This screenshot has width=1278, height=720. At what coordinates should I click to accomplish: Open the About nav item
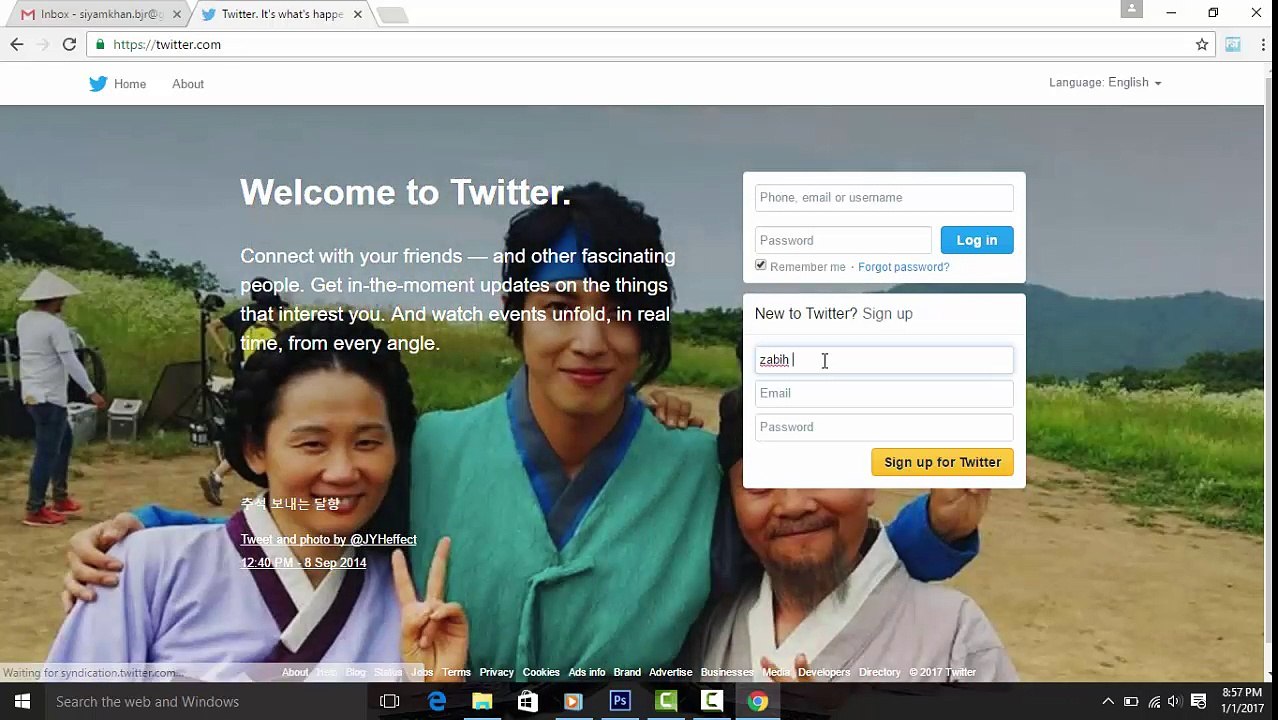188,84
